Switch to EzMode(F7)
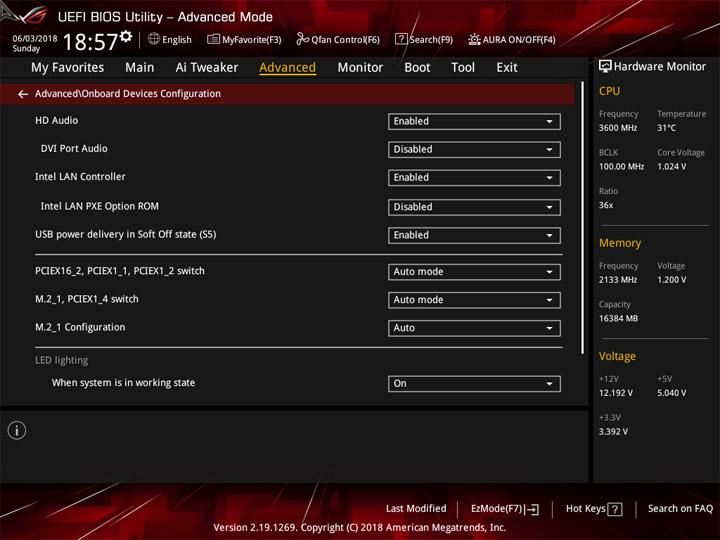720x540 pixels. coord(505,509)
